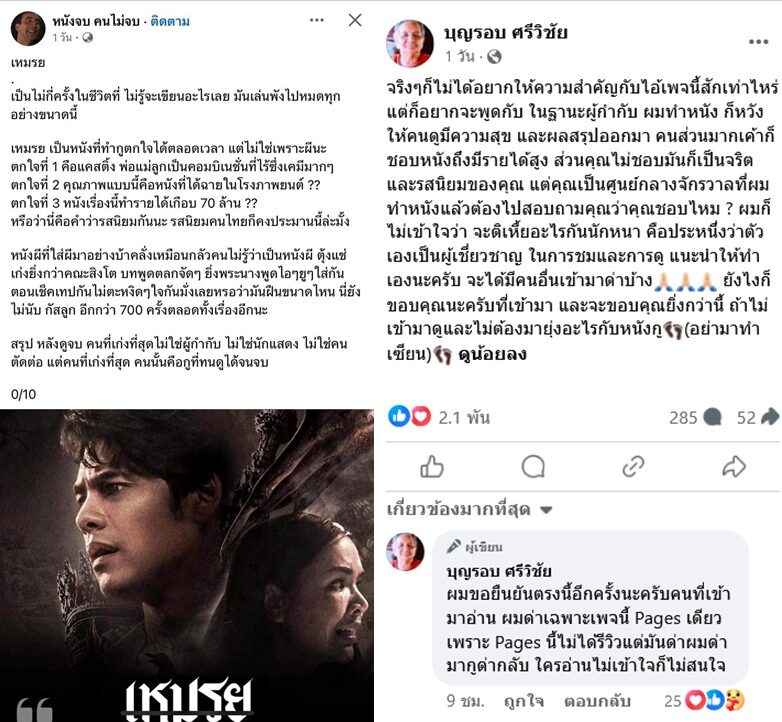
Task: Click ติดตาม to follow the page
Action: (170, 21)
